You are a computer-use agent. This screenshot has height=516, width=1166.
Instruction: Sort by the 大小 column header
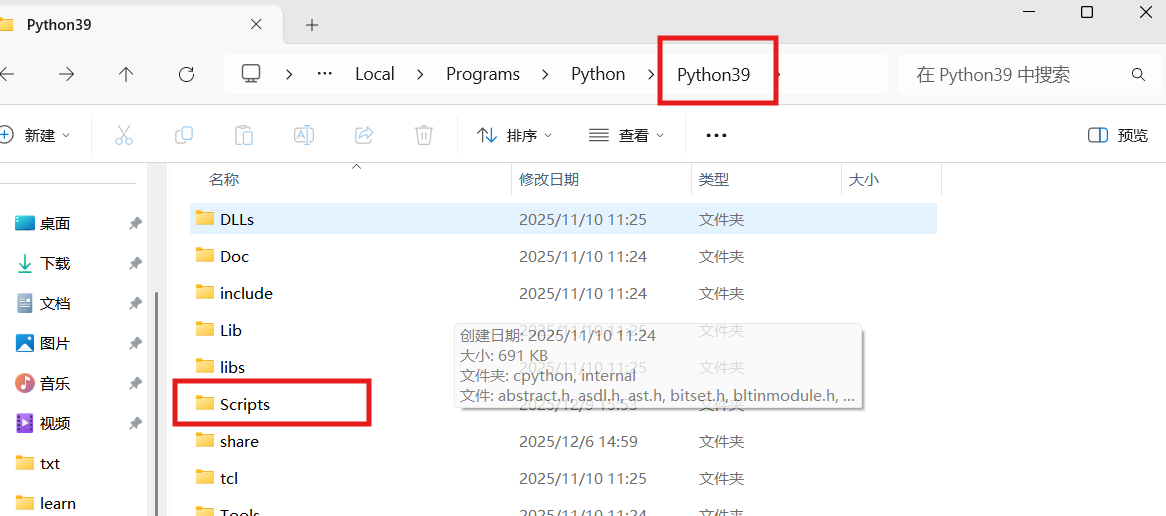point(864,180)
